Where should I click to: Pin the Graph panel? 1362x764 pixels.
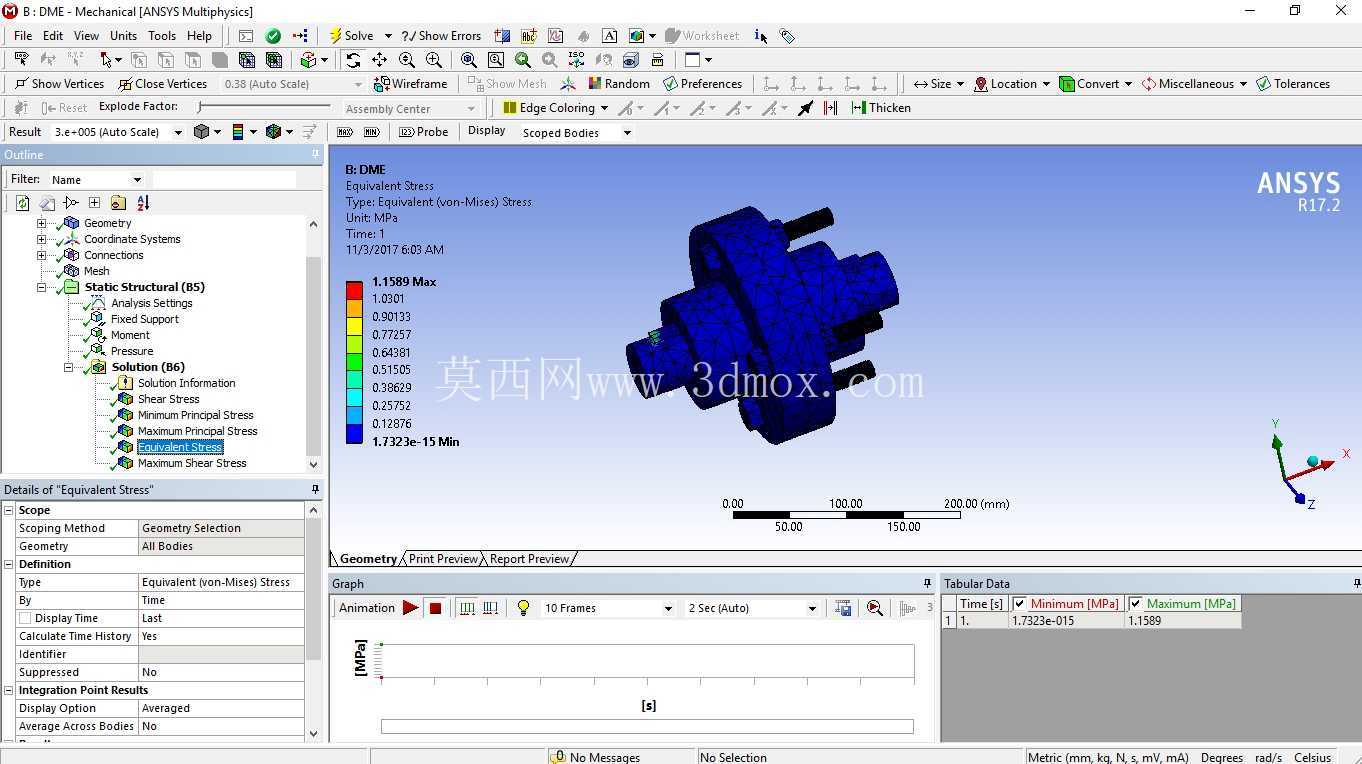[x=927, y=583]
